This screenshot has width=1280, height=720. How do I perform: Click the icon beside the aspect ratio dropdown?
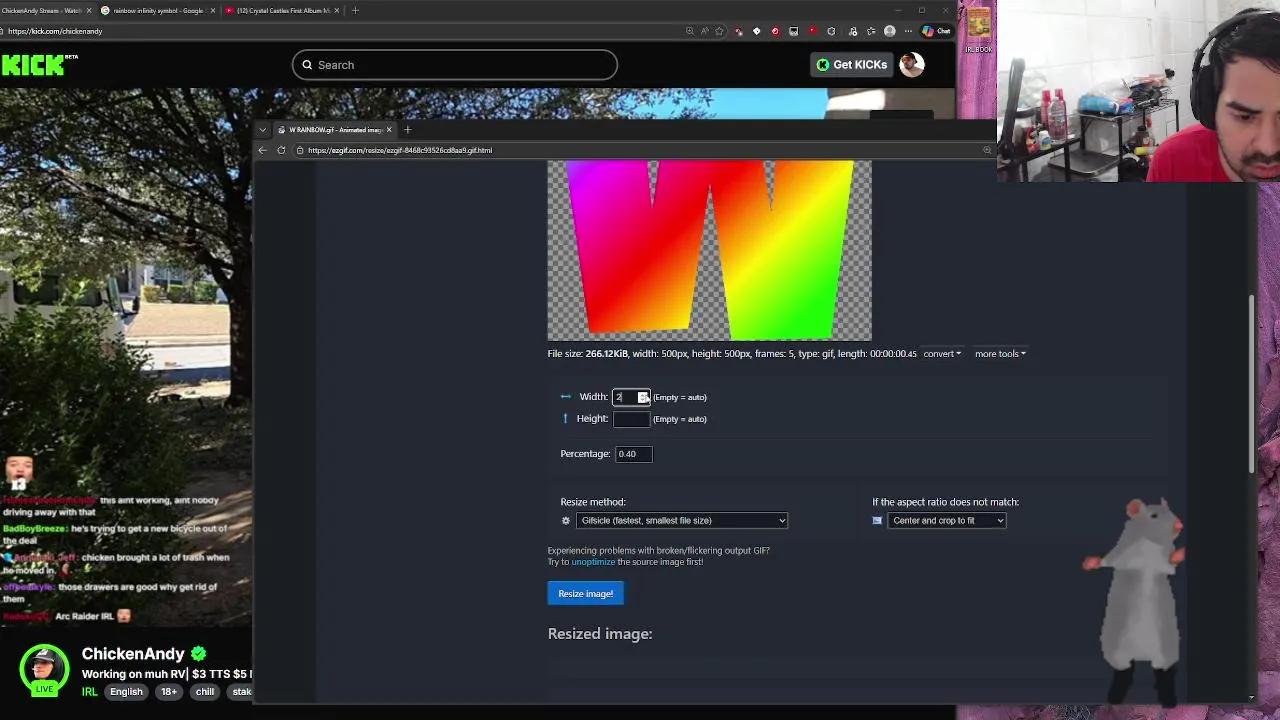coord(877,521)
